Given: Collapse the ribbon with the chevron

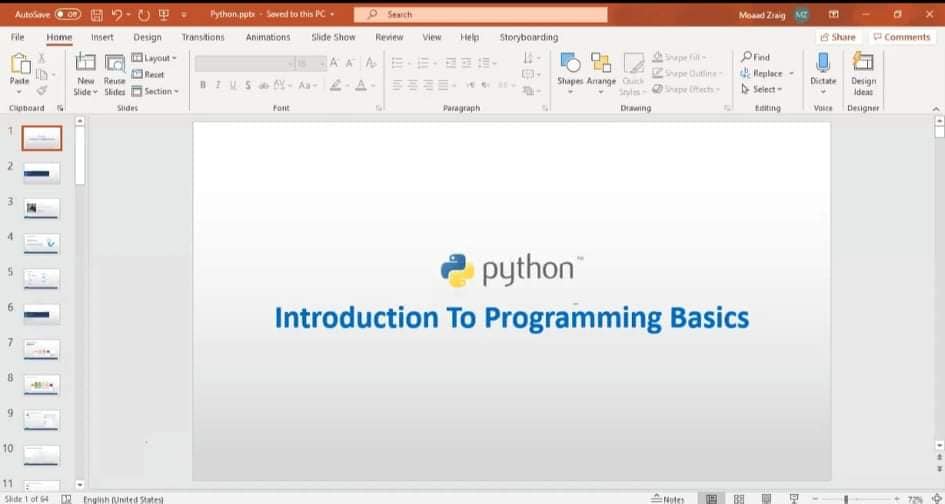Looking at the screenshot, I should 936,109.
